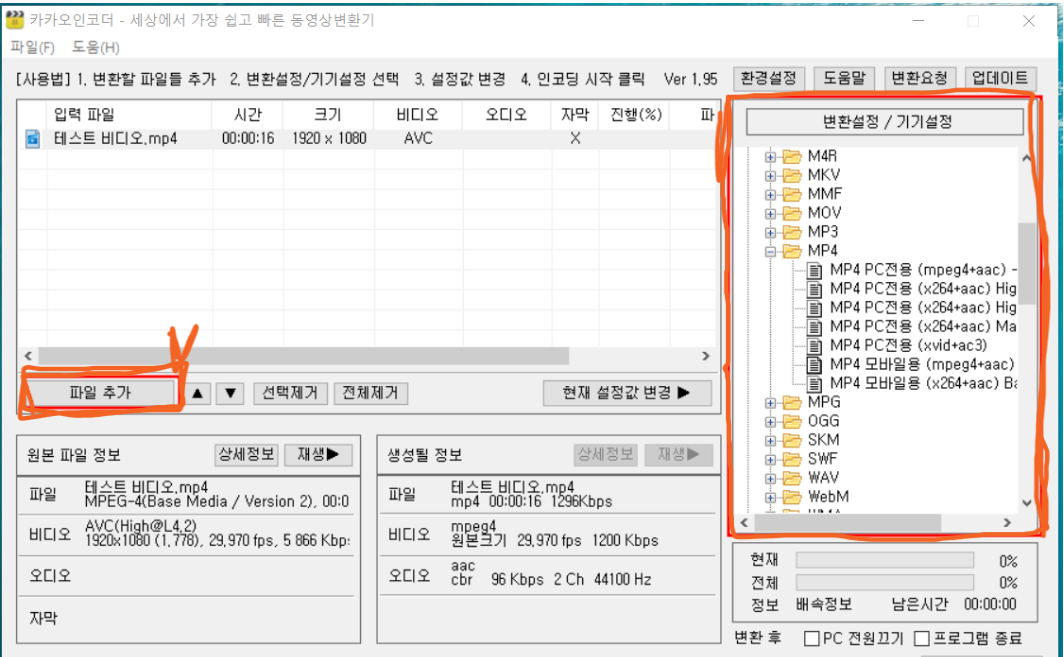This screenshot has width=1064, height=657.
Task: Click the 선택제거 button
Action: click(290, 393)
